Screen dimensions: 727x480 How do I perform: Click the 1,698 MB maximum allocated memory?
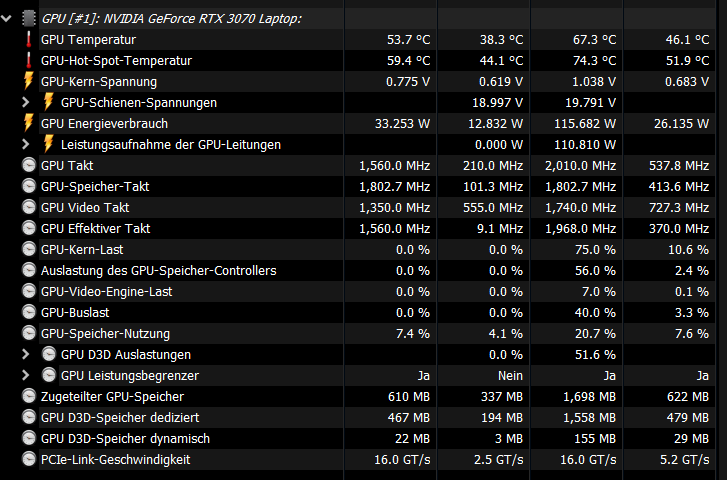(590, 397)
